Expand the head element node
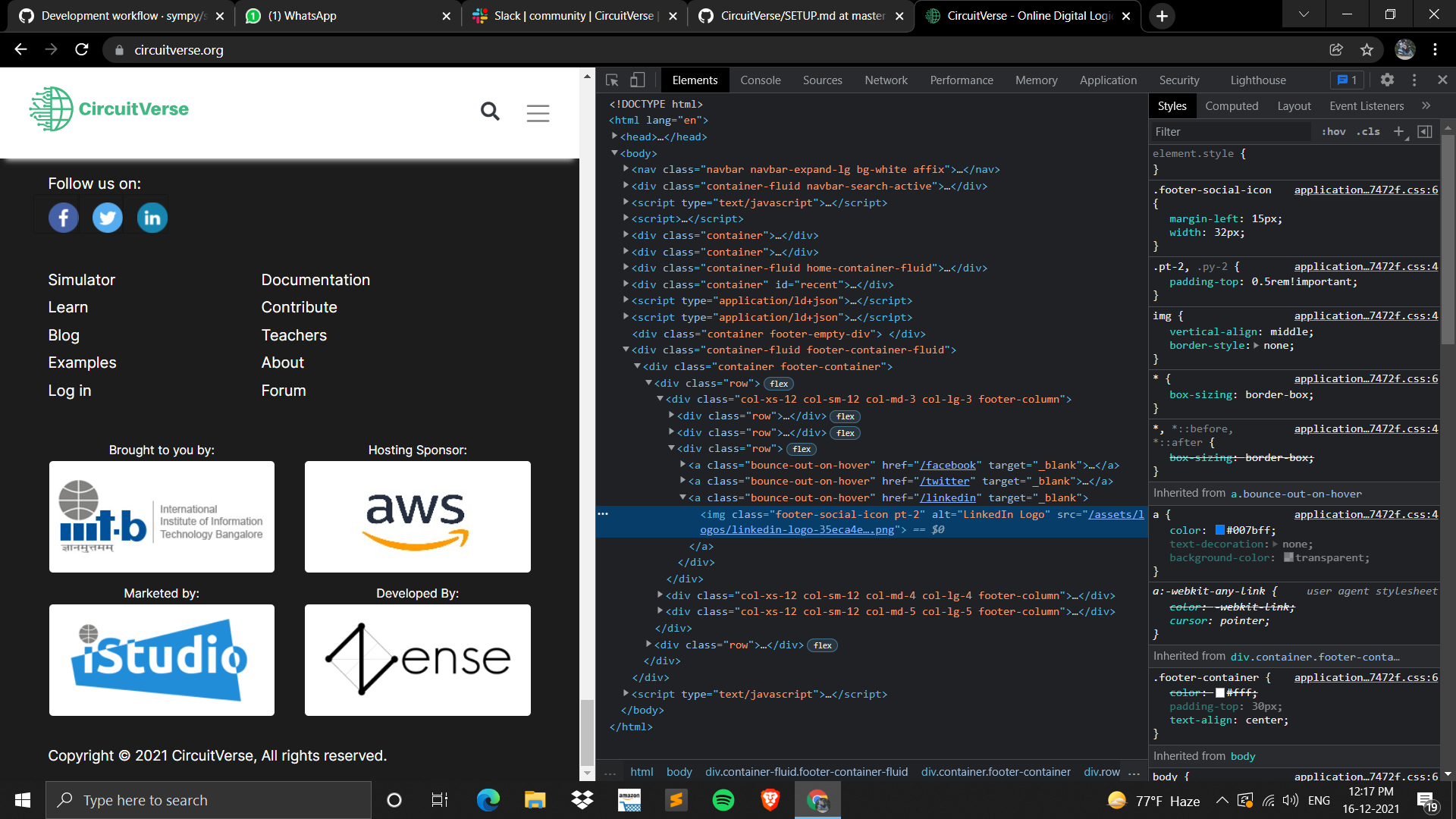The width and height of the screenshot is (1456, 819). tap(615, 136)
